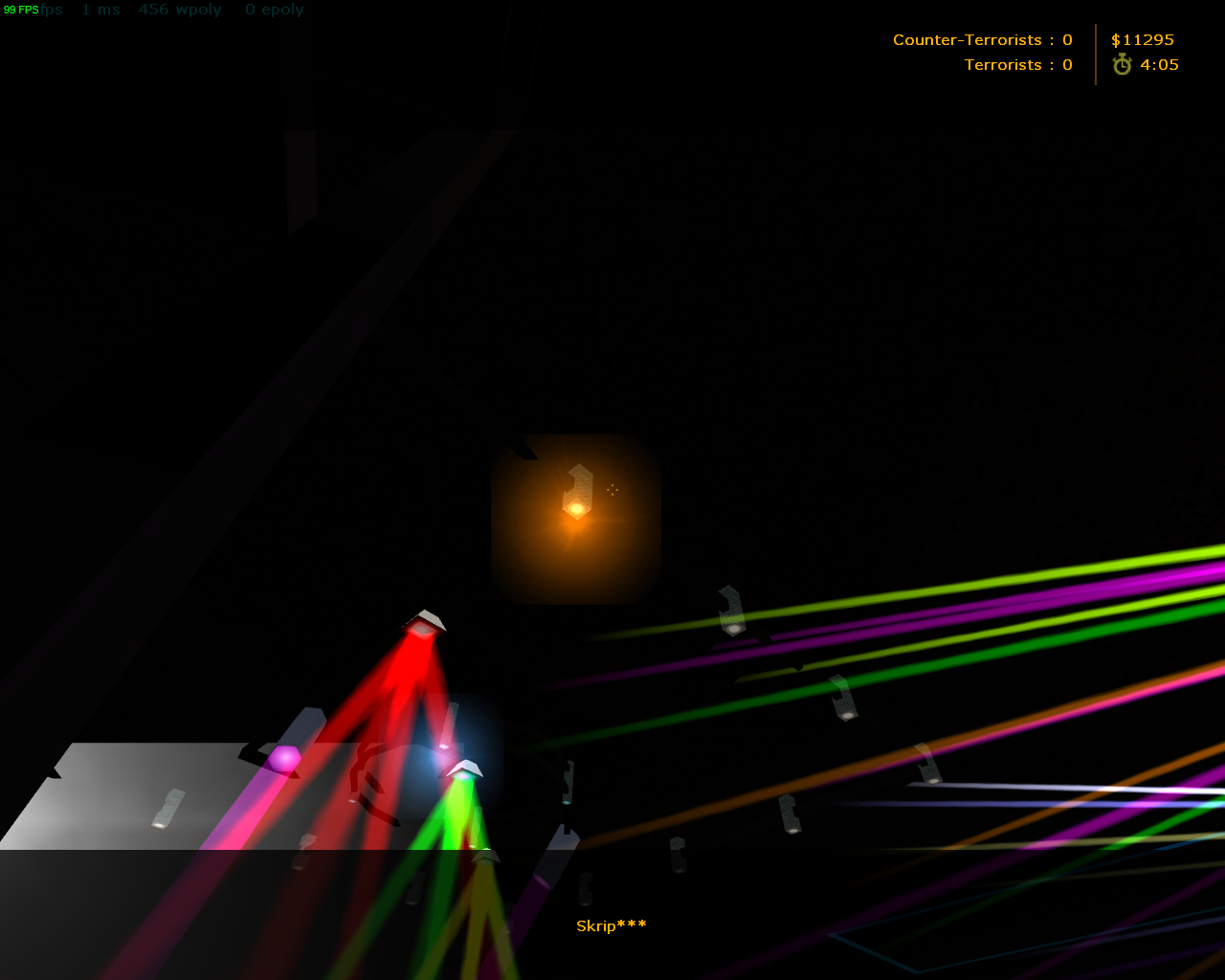Click the red spotlight fixture head

(424, 623)
